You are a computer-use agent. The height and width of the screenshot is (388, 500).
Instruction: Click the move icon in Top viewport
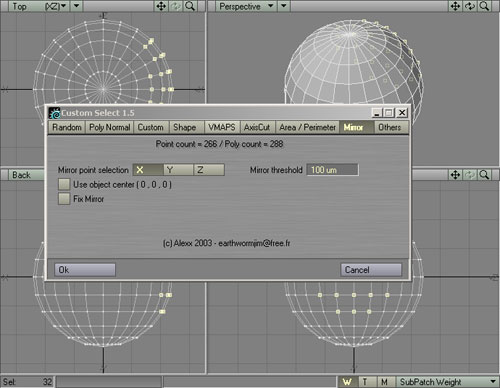click(161, 6)
